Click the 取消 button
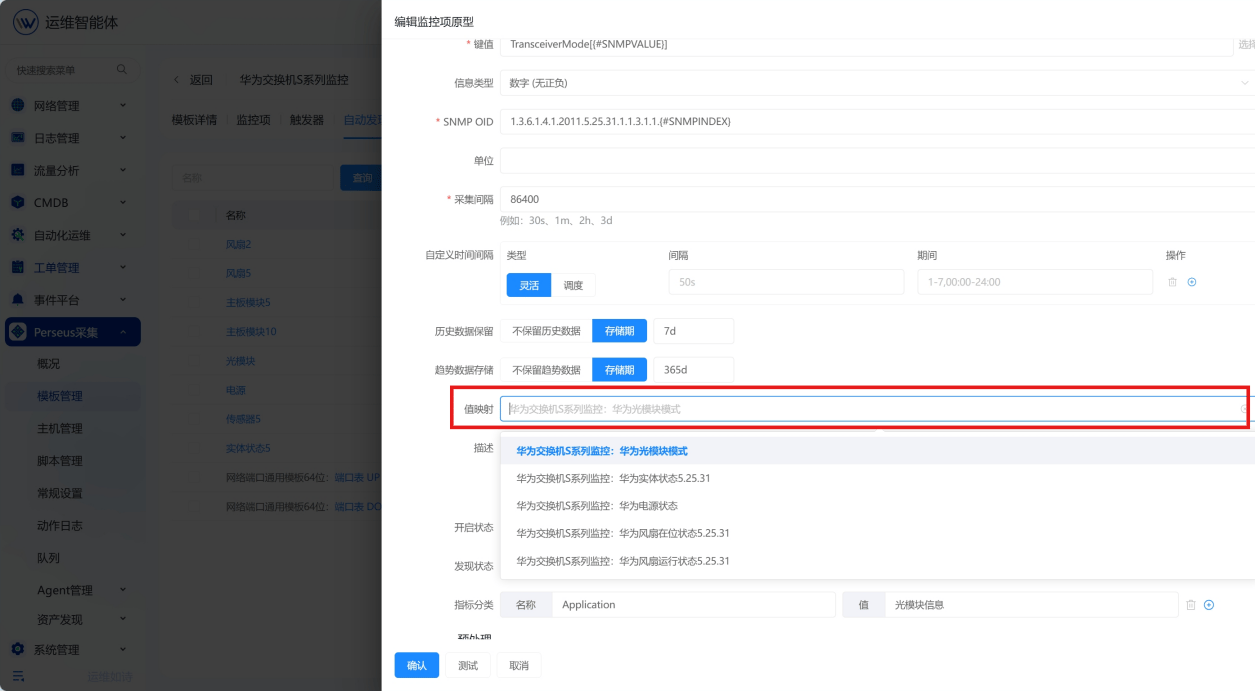Image resolution: width=1256 pixels, height=692 pixels. tap(519, 666)
